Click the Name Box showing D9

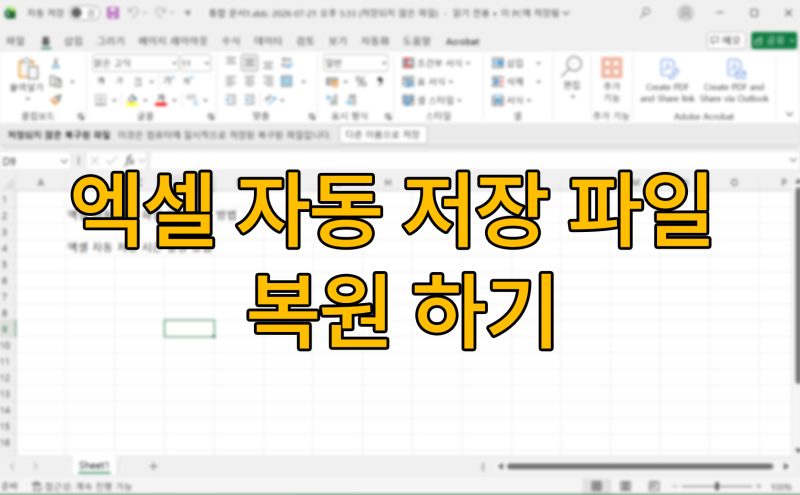pos(35,161)
